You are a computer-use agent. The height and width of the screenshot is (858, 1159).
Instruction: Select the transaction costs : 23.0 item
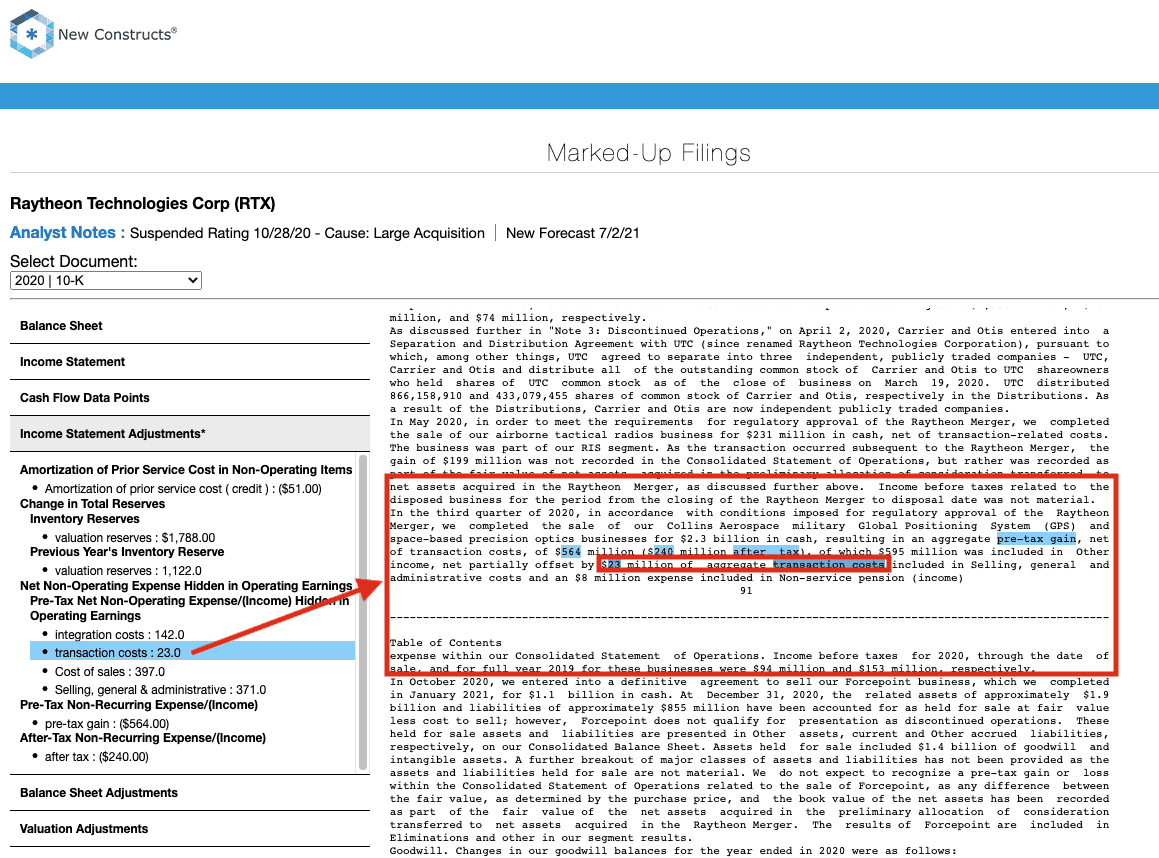192,653
